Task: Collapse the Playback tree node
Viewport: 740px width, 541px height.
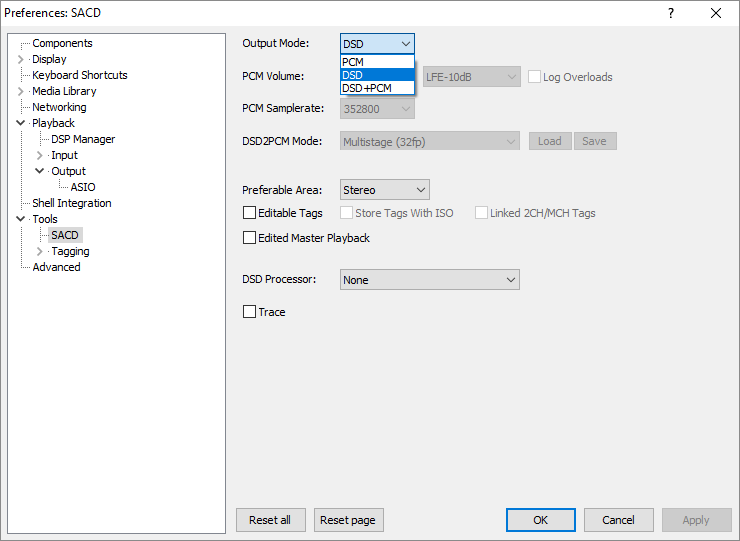Action: click(x=21, y=123)
